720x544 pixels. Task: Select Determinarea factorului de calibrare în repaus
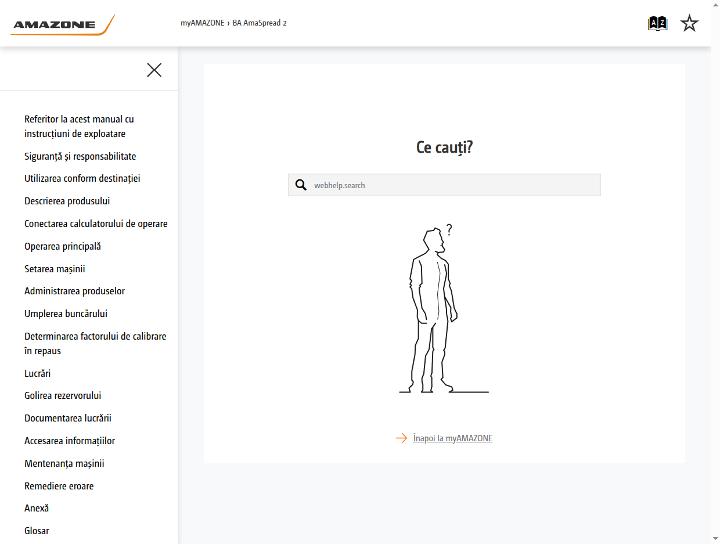coord(95,343)
